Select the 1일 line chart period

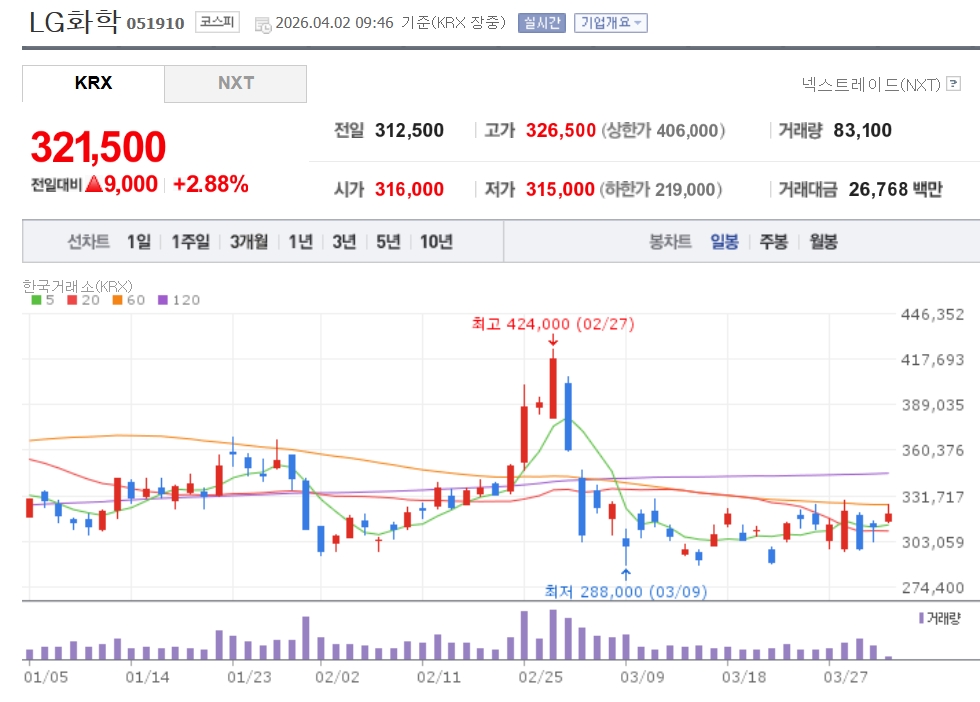click(139, 241)
